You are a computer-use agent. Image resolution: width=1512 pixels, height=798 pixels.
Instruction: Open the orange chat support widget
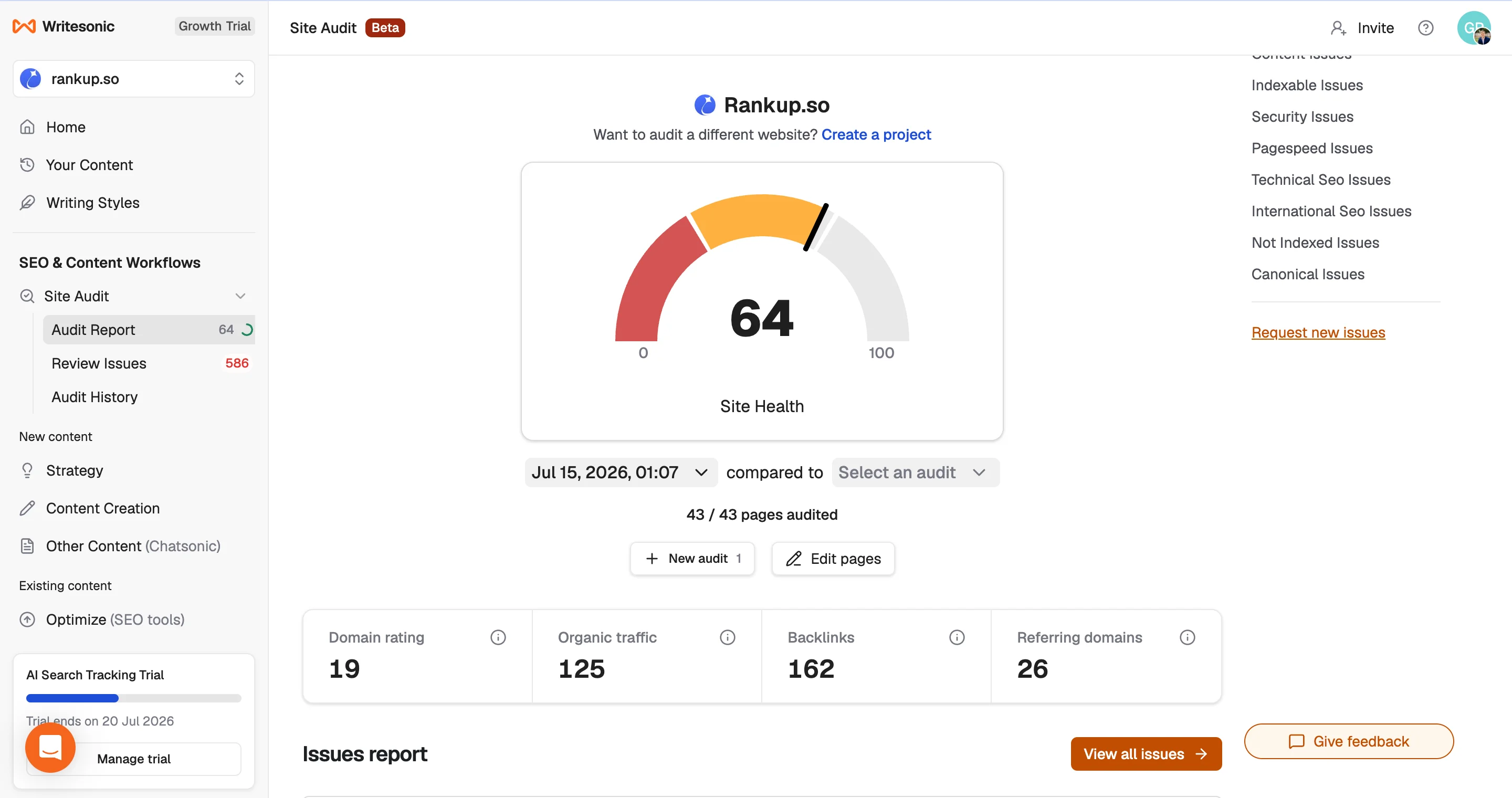point(50,748)
